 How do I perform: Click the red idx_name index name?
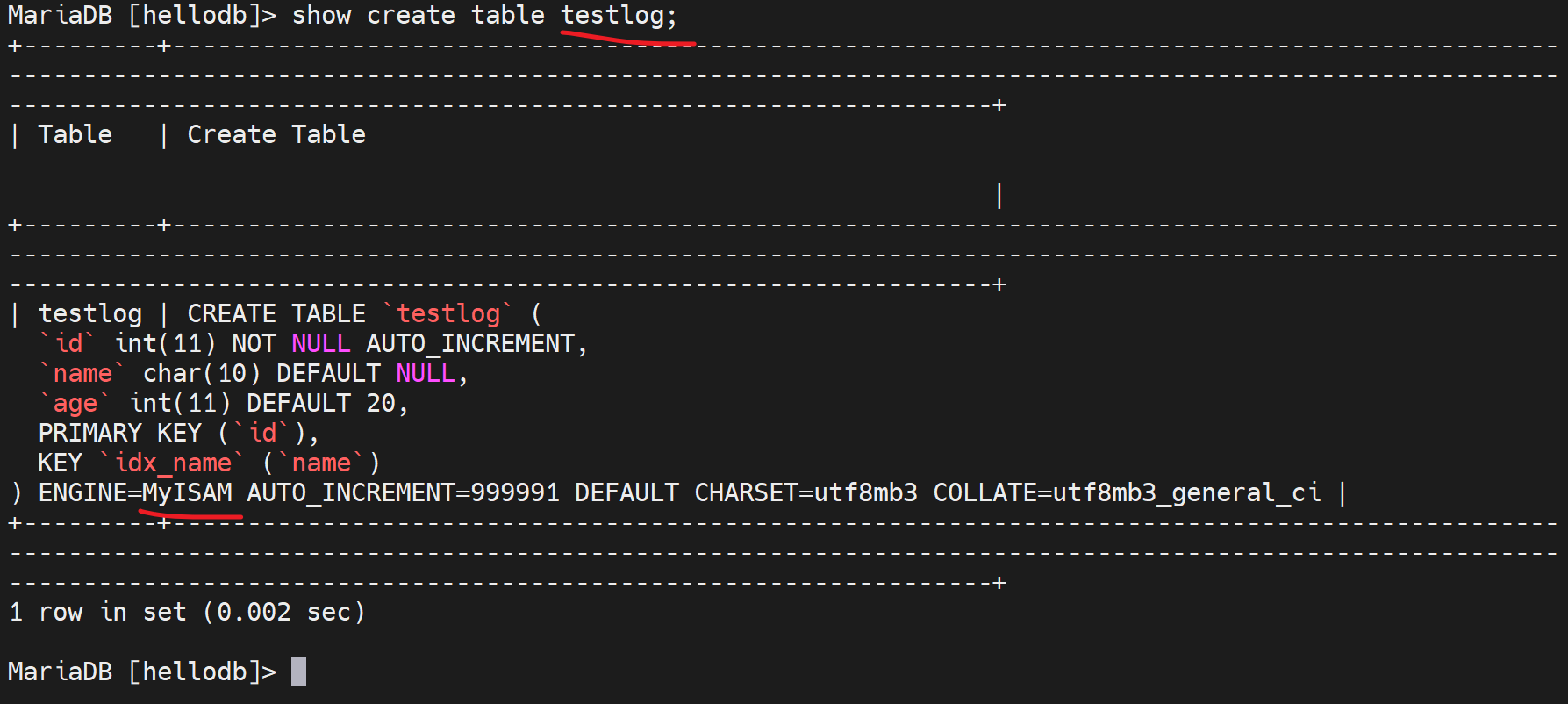(173, 463)
